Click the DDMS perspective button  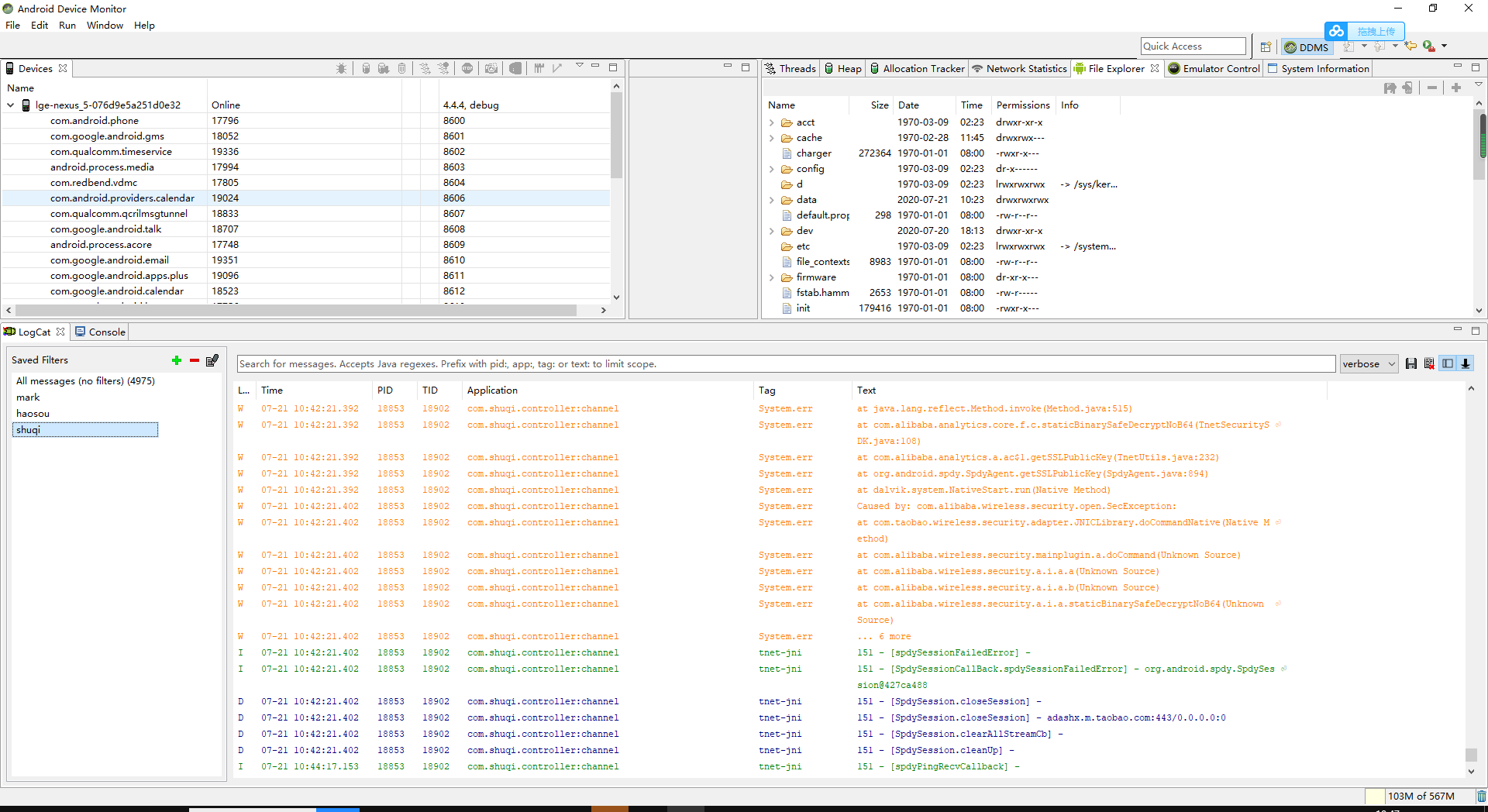pos(1307,46)
